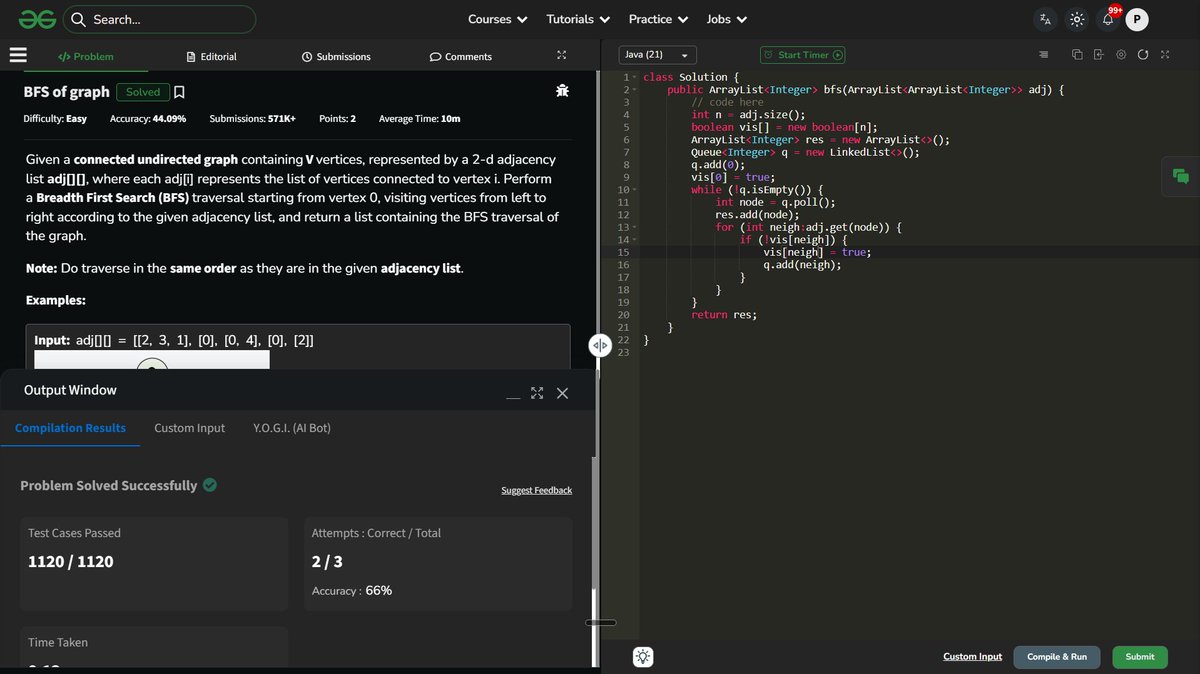Click the "Points: 2" label

click(x=337, y=119)
